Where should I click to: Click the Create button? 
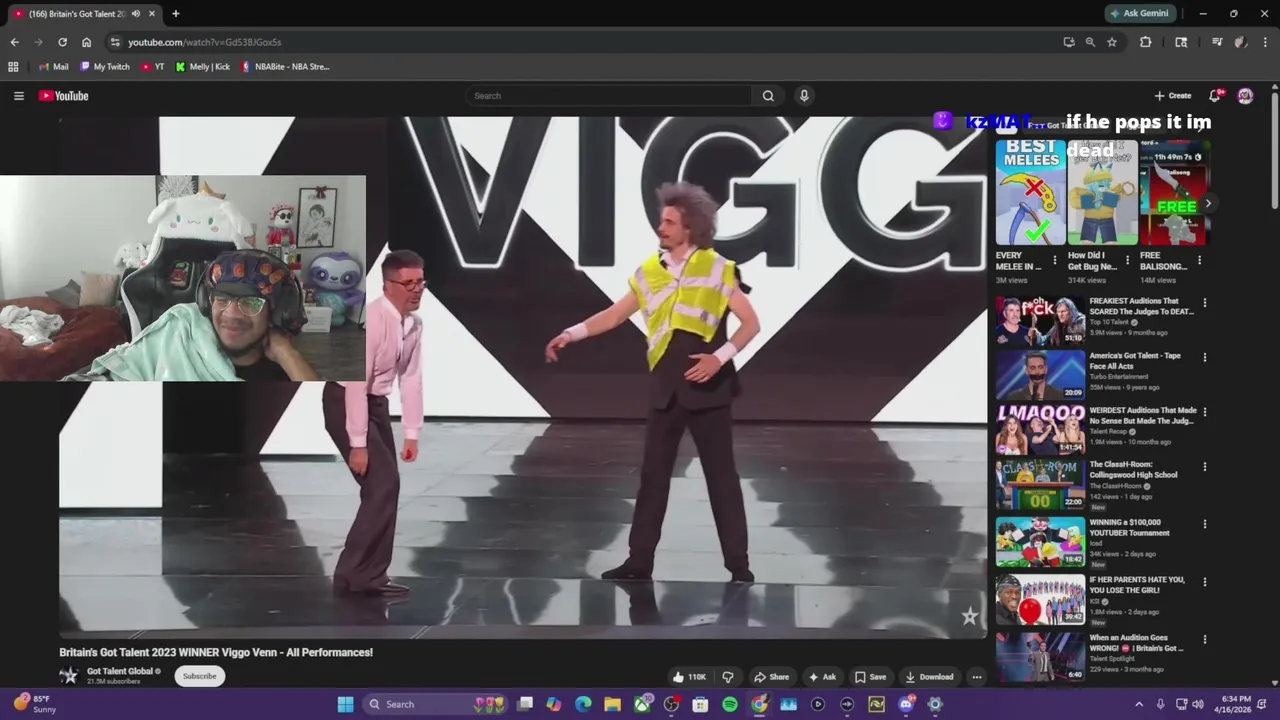(x=1173, y=96)
